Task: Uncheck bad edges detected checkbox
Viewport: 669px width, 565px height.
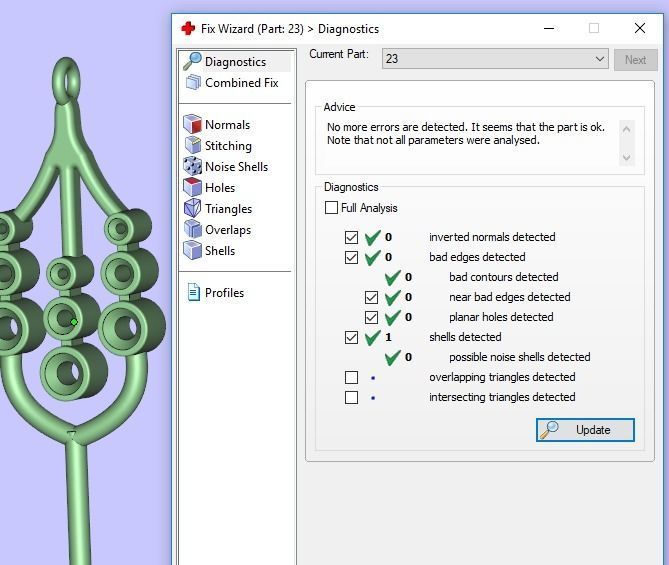Action: (x=351, y=257)
